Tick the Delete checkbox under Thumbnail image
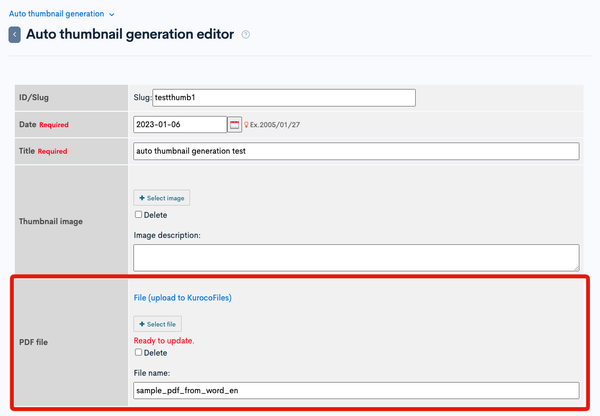 click(x=139, y=215)
